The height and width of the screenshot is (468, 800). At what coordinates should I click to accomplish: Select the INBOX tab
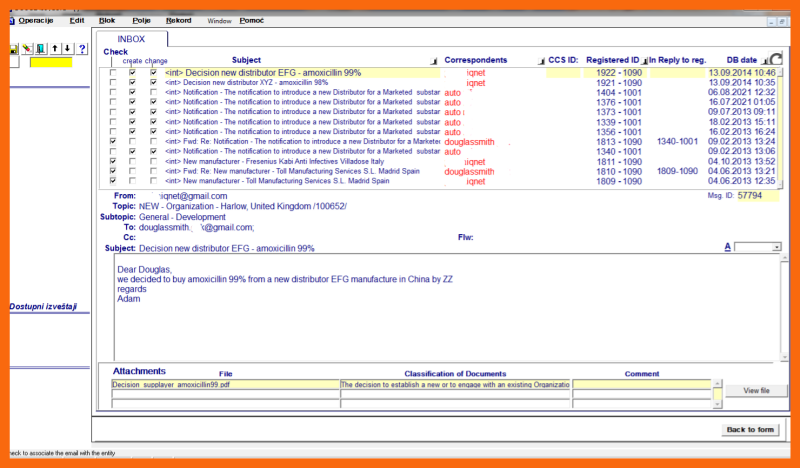pyautogui.click(x=131, y=39)
